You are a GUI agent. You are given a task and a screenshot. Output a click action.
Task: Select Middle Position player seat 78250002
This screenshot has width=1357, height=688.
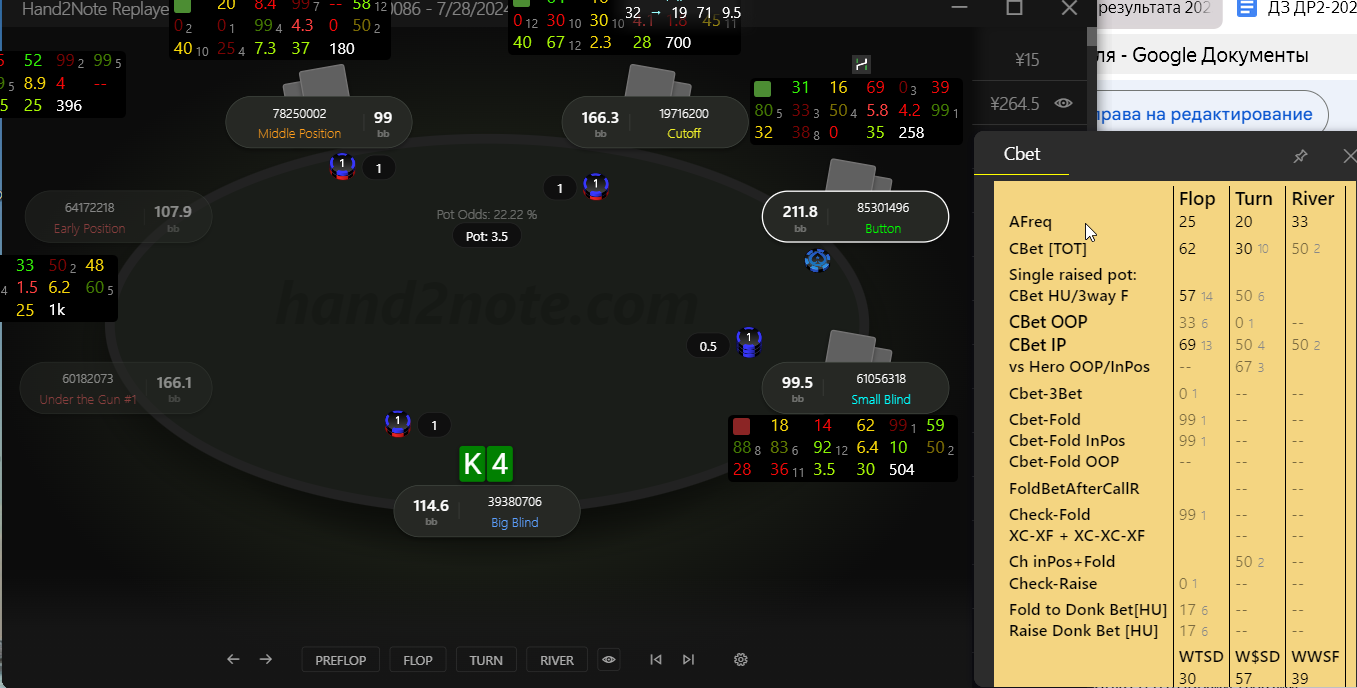coord(319,122)
